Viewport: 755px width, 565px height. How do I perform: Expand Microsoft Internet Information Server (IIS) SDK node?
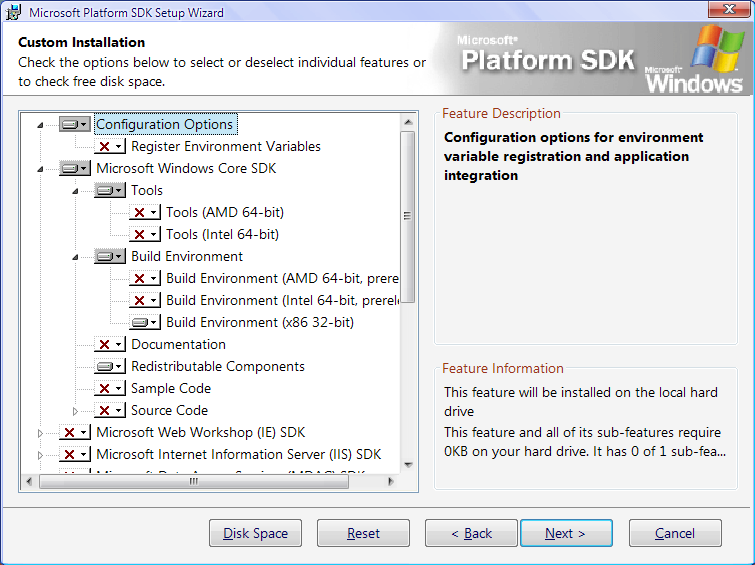(x=40, y=455)
